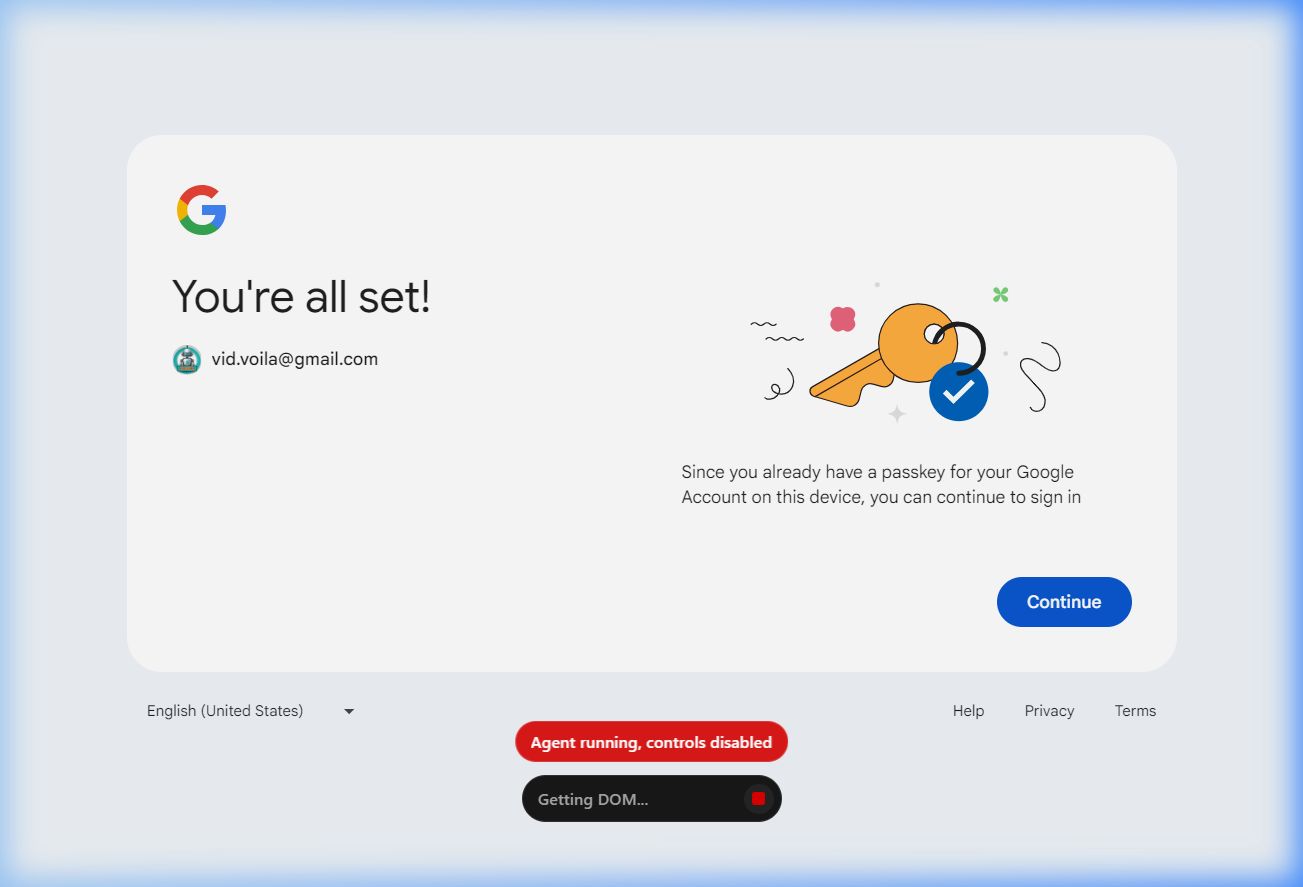Open the Terms link

point(1135,711)
